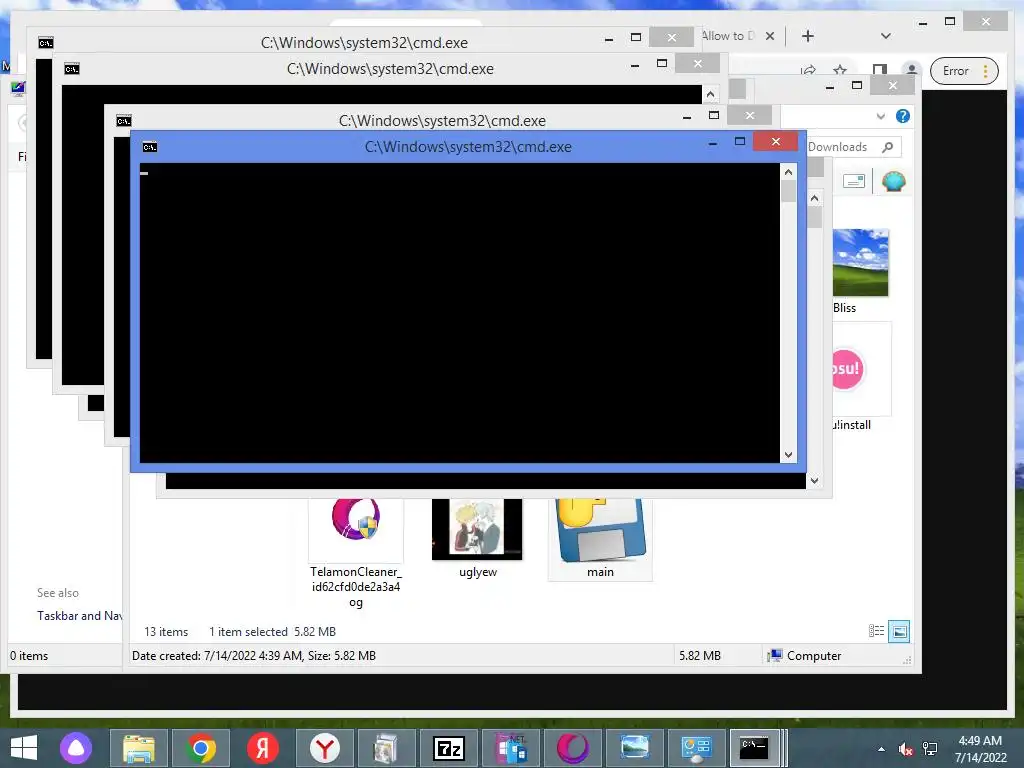The width and height of the screenshot is (1024, 768).
Task: Select the TelamonCleaner installer file
Action: click(x=356, y=554)
